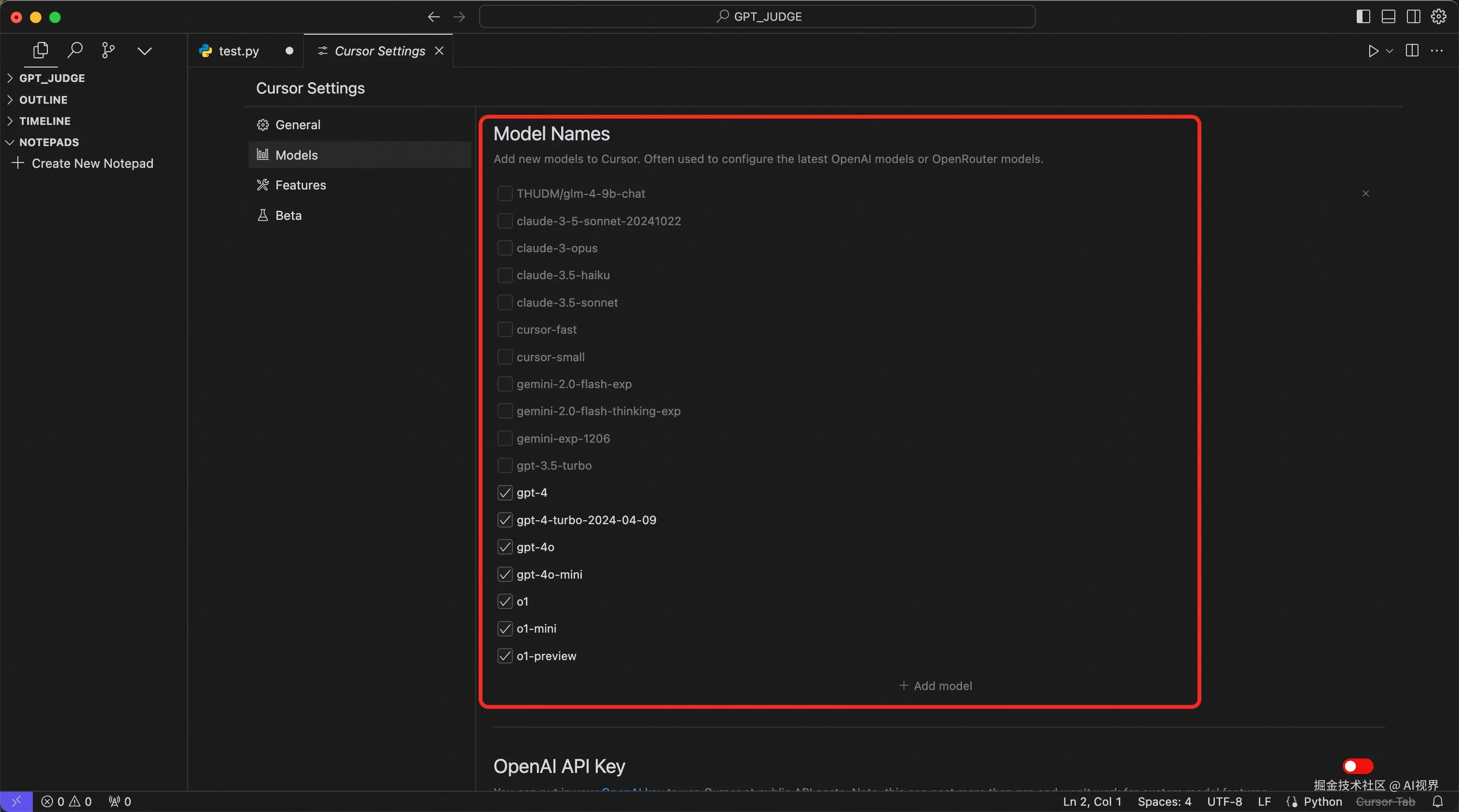The height and width of the screenshot is (812, 1459).
Task: Uncheck the gpt-4o model checkbox
Action: [x=505, y=547]
